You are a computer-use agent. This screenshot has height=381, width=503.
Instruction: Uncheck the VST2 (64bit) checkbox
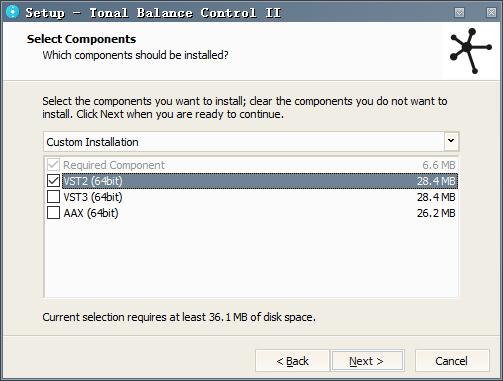point(53,181)
